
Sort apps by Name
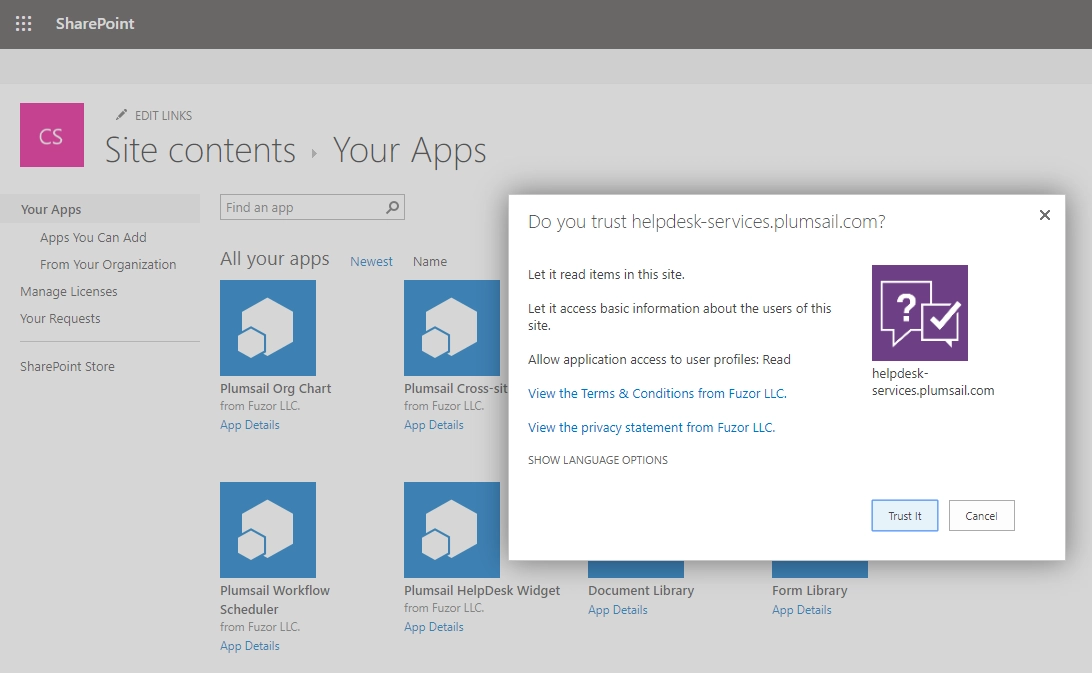pyautogui.click(x=430, y=261)
